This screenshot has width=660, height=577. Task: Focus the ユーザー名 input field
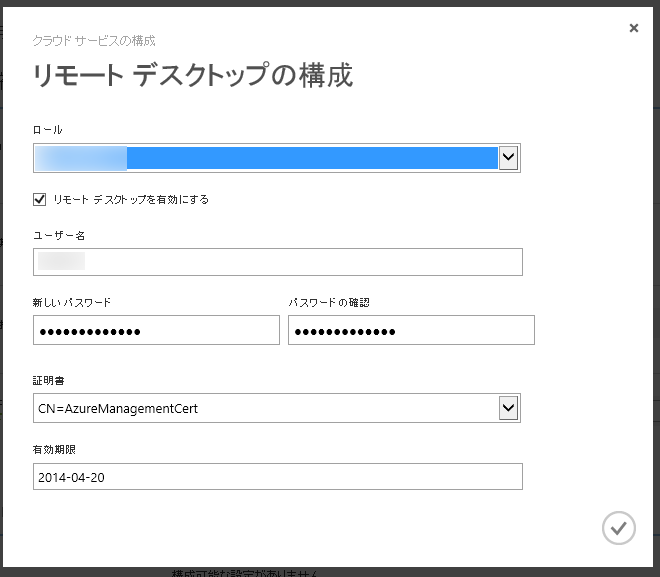coord(277,262)
